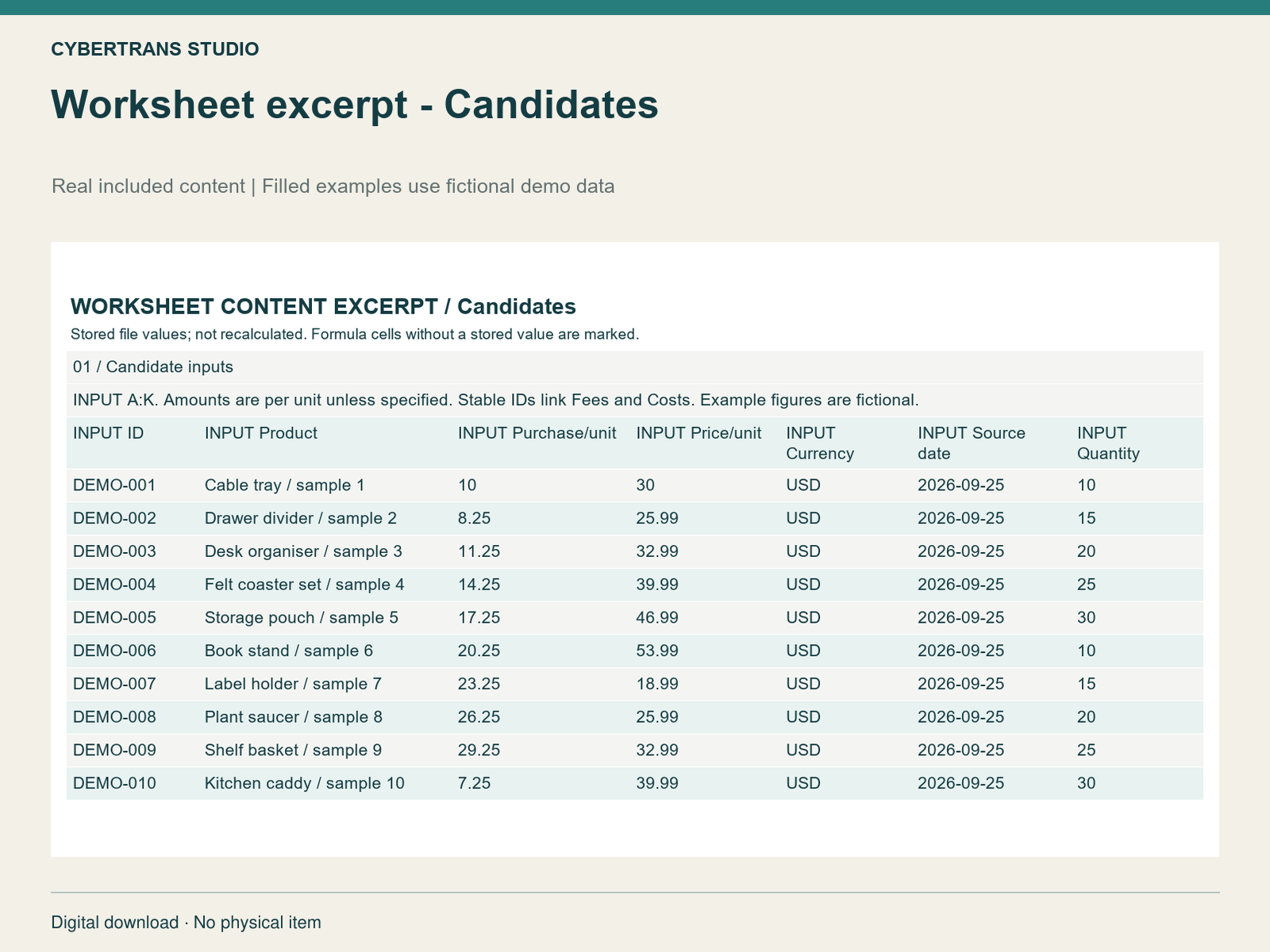
Task: Select price value 46.99 for Storage pouch
Action: [x=657, y=618]
